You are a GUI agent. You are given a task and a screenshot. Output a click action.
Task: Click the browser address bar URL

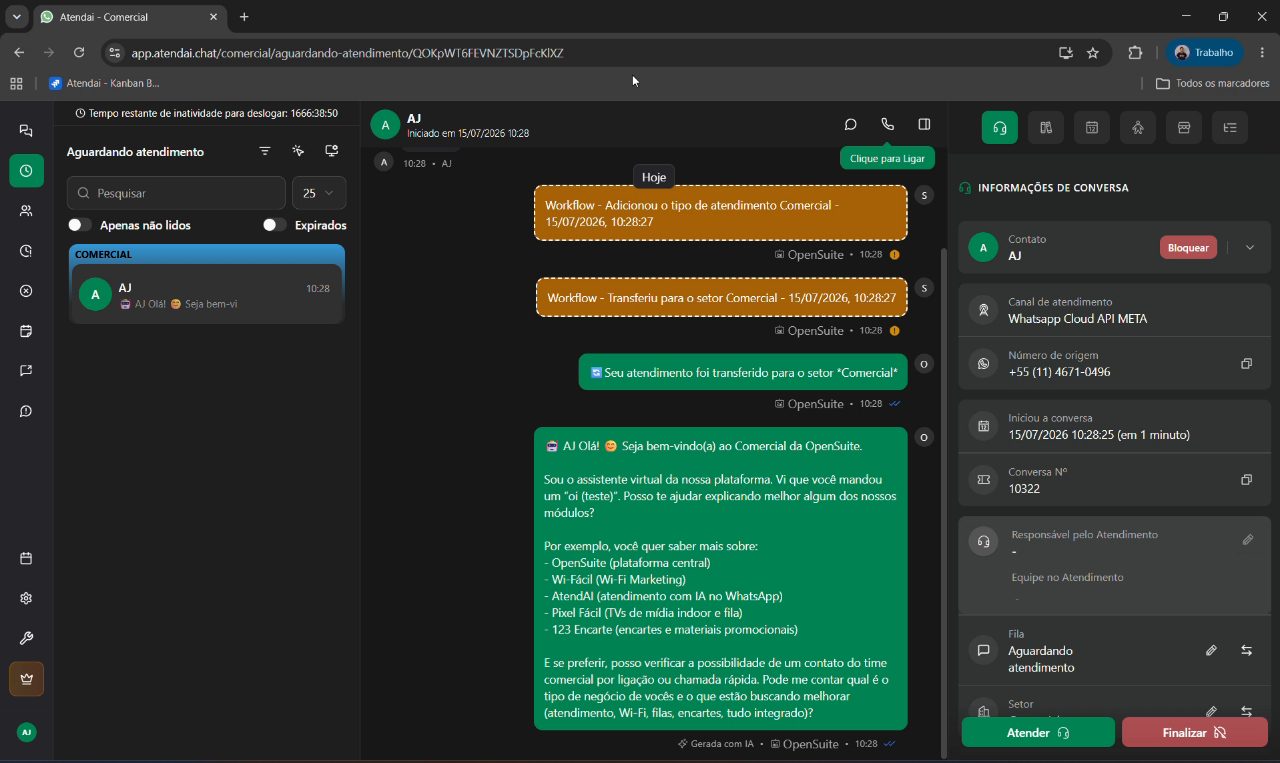tap(347, 53)
